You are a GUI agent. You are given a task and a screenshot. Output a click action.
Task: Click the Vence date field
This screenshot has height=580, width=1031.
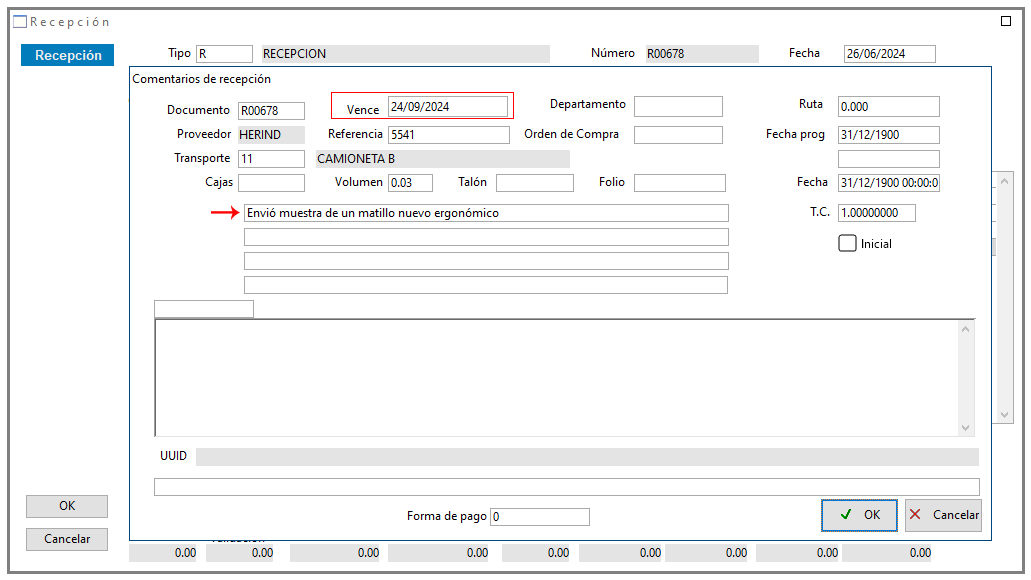(447, 107)
